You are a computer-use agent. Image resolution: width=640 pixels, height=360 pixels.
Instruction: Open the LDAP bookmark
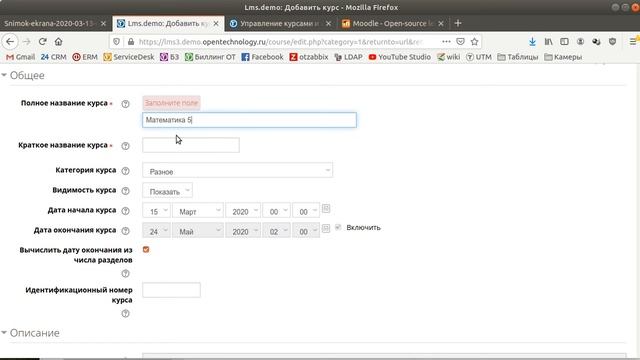coord(349,57)
